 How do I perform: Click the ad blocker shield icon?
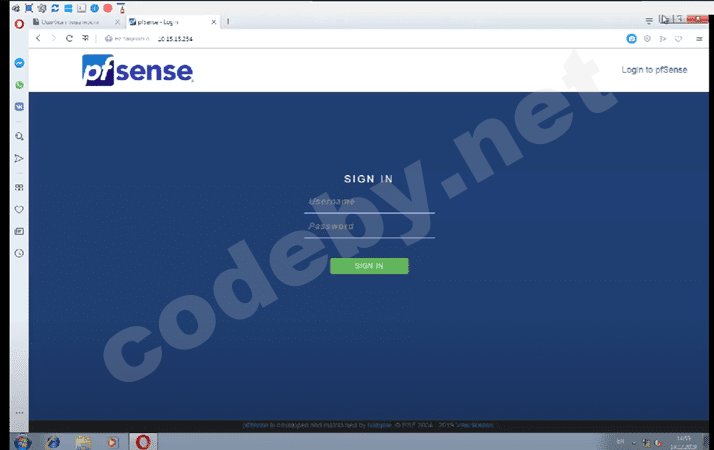[647, 39]
